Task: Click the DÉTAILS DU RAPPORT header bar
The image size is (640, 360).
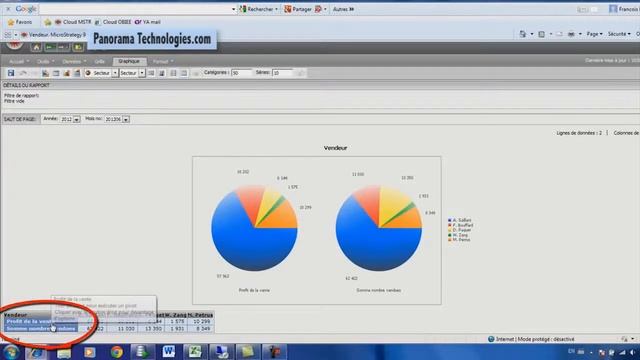Action: (320, 85)
